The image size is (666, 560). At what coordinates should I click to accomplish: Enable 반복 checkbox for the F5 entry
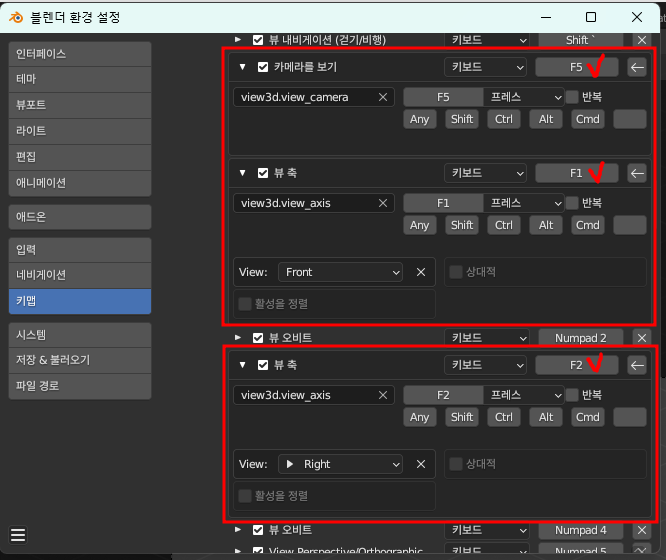pos(572,97)
